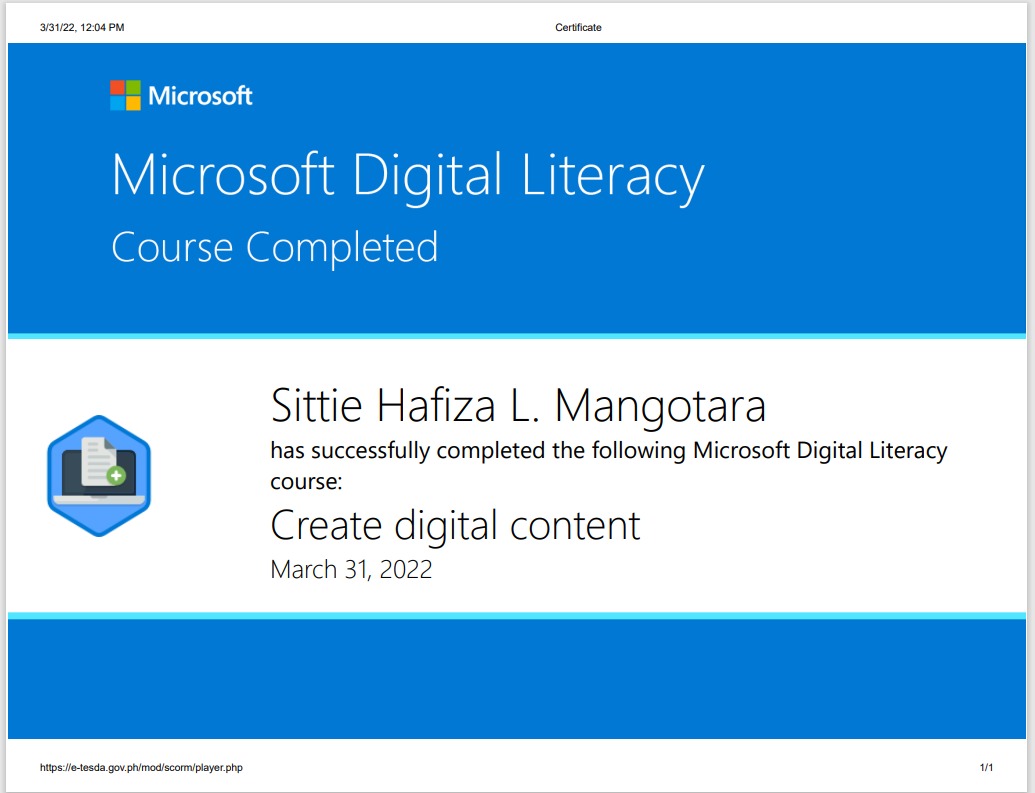The height and width of the screenshot is (793, 1035).
Task: Select the March 31, 2022 date text
Action: [351, 569]
